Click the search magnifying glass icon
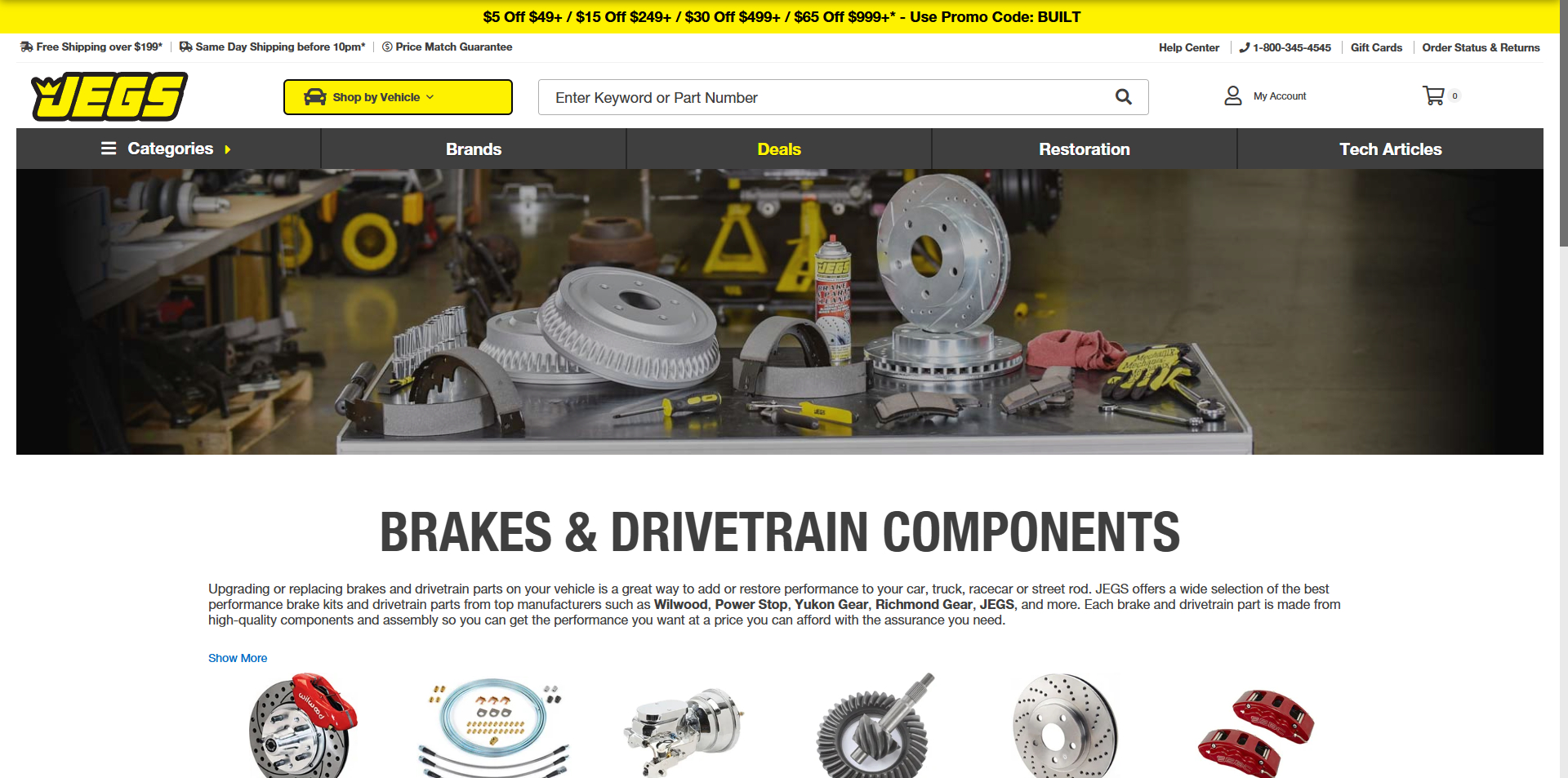 pyautogui.click(x=1124, y=97)
